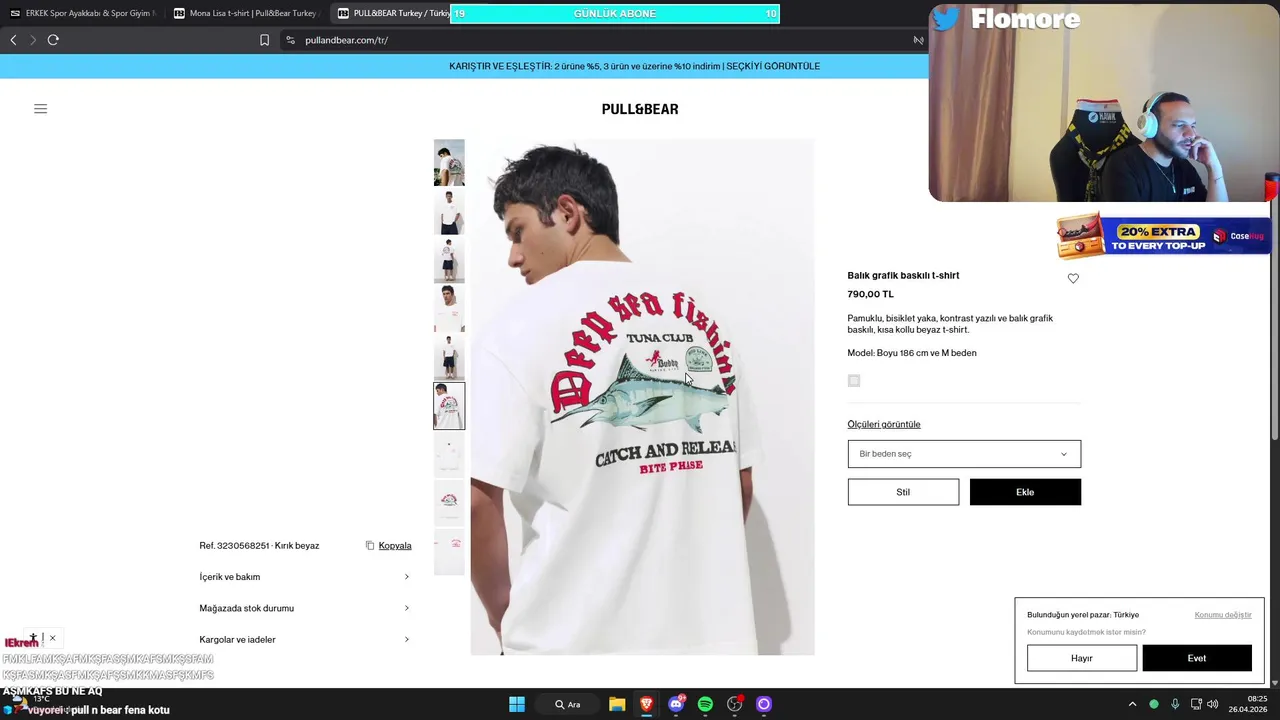Reload the page with the refresh icon
This screenshot has height=720, width=1280.
(x=53, y=40)
